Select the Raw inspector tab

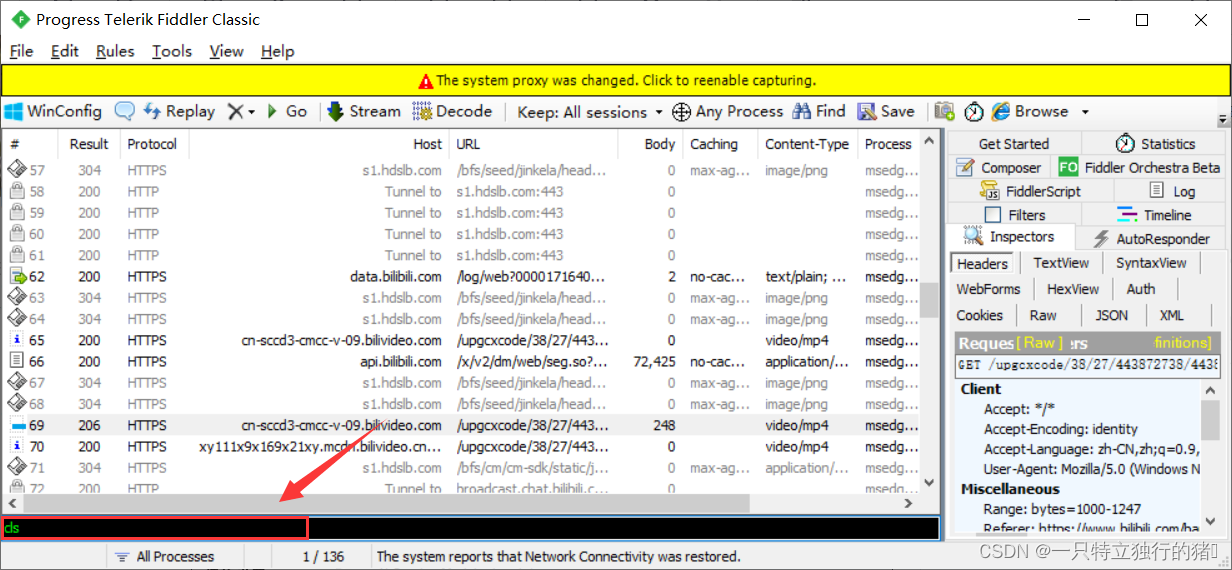coord(1043,315)
